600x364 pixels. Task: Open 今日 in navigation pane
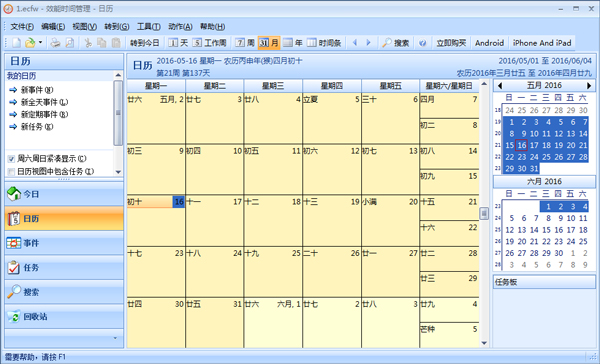64,194
